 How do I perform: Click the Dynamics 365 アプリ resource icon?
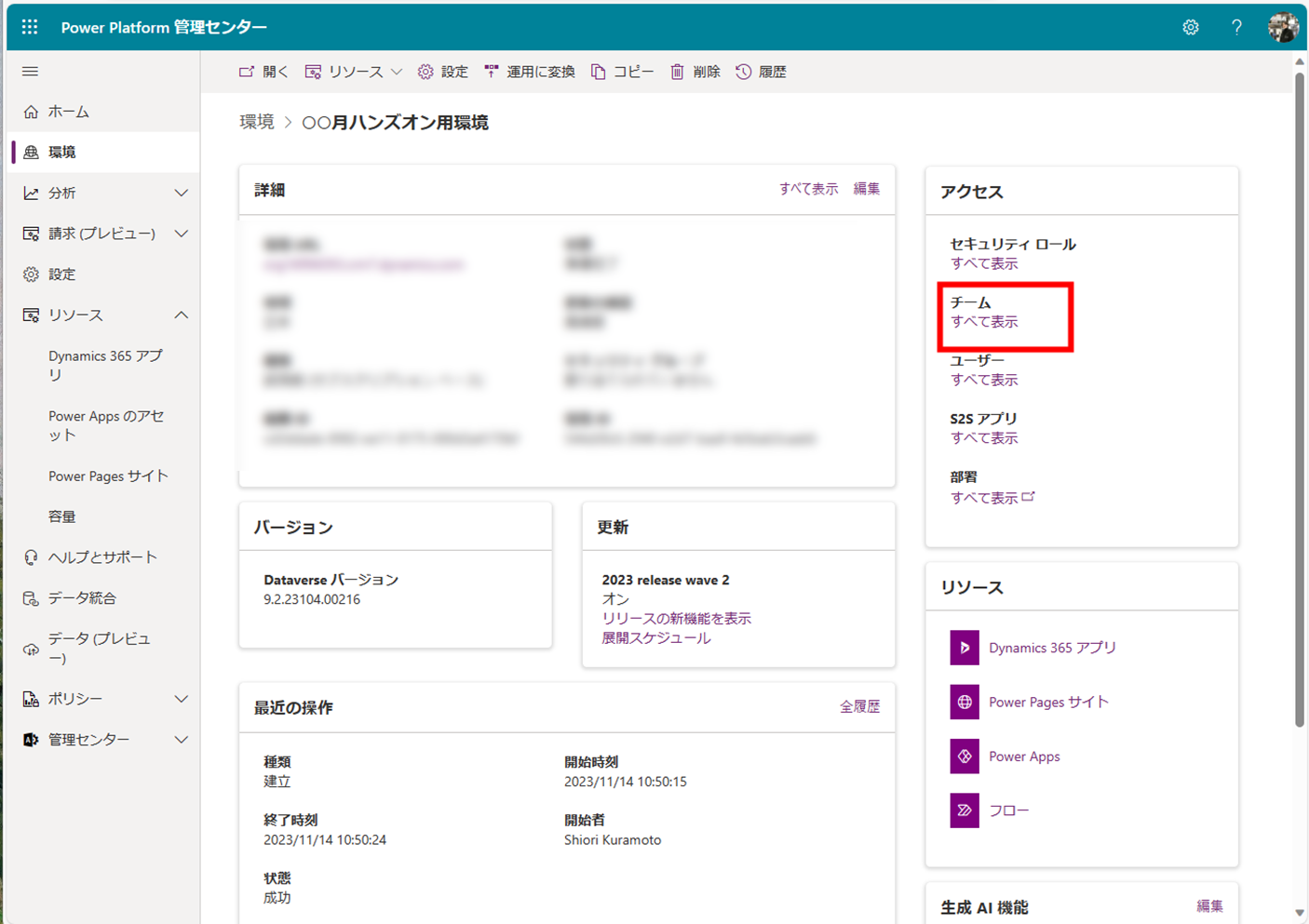[965, 648]
